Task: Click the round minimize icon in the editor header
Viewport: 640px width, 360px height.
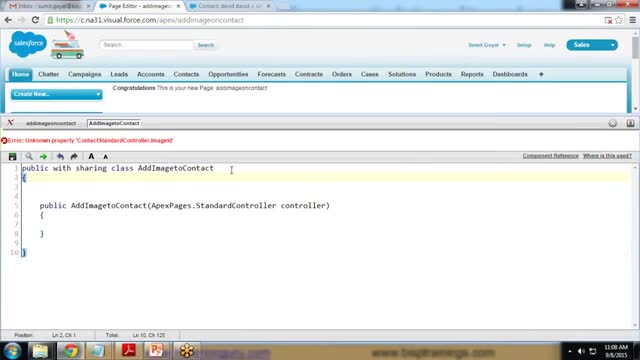Action: pos(613,123)
